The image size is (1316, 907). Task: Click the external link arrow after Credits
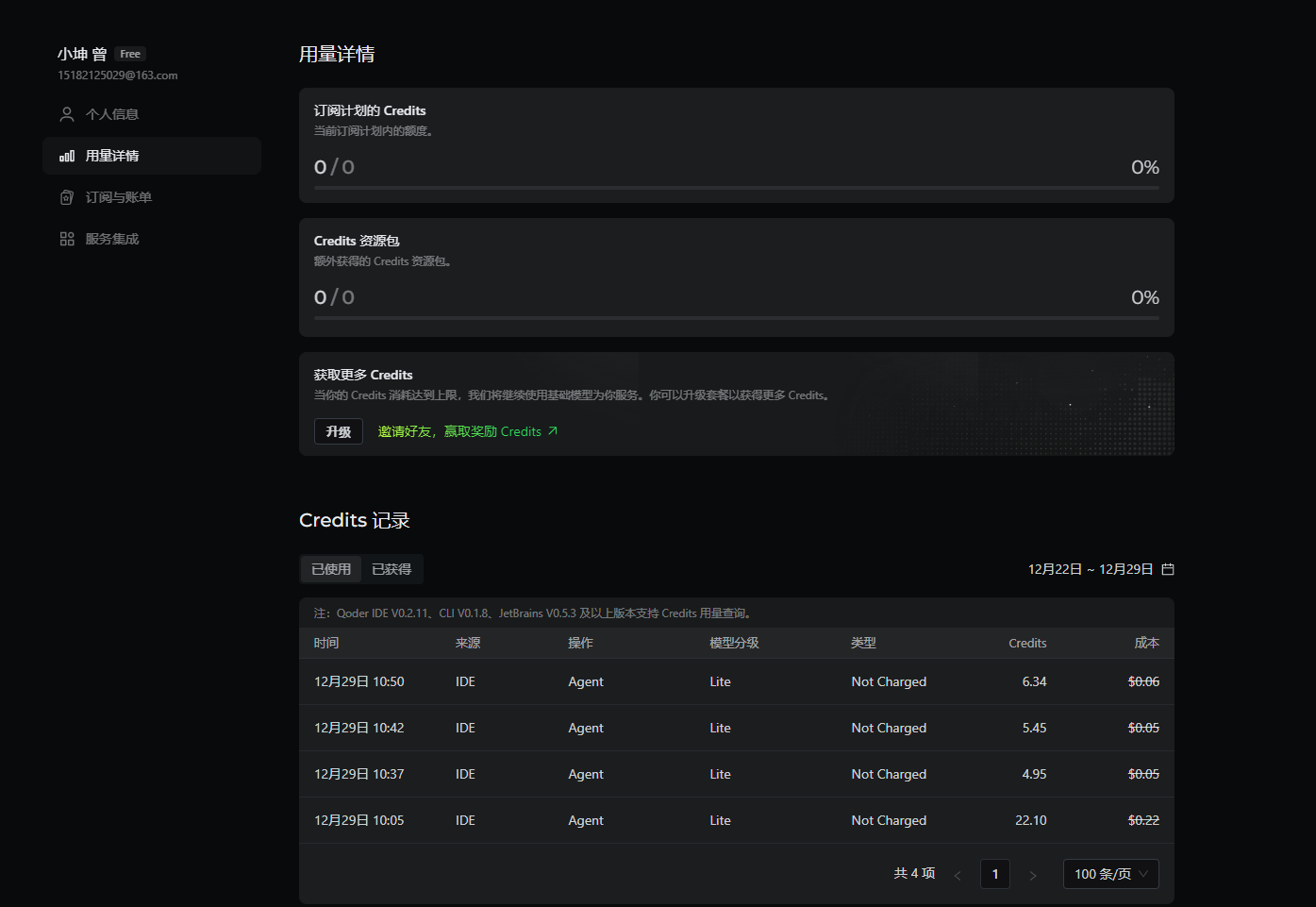coord(553,431)
